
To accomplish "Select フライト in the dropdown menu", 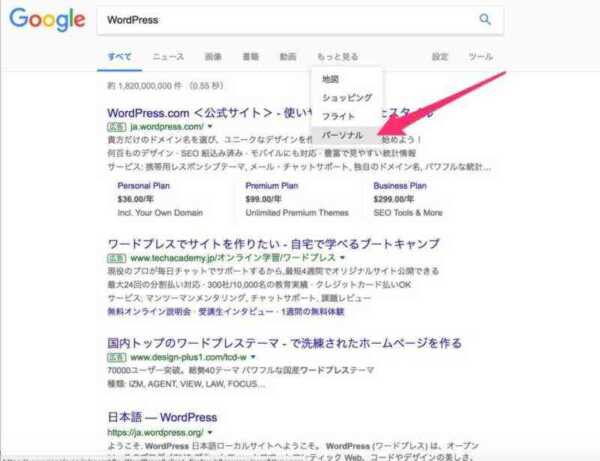I will tap(338, 116).
